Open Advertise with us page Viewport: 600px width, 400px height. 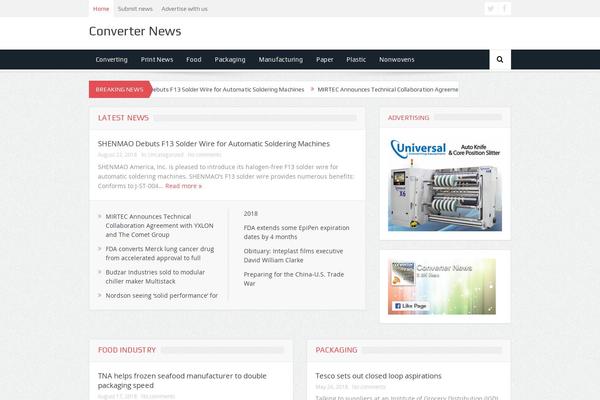(x=184, y=9)
